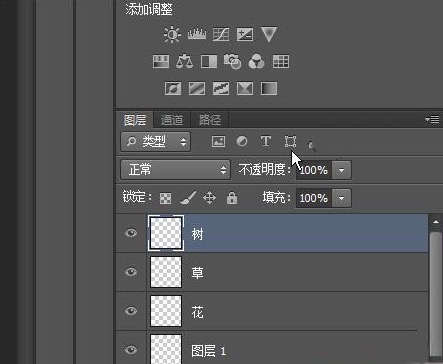Add a Levels adjustment layer
Screen dimensions: 443x364
(x=197, y=34)
